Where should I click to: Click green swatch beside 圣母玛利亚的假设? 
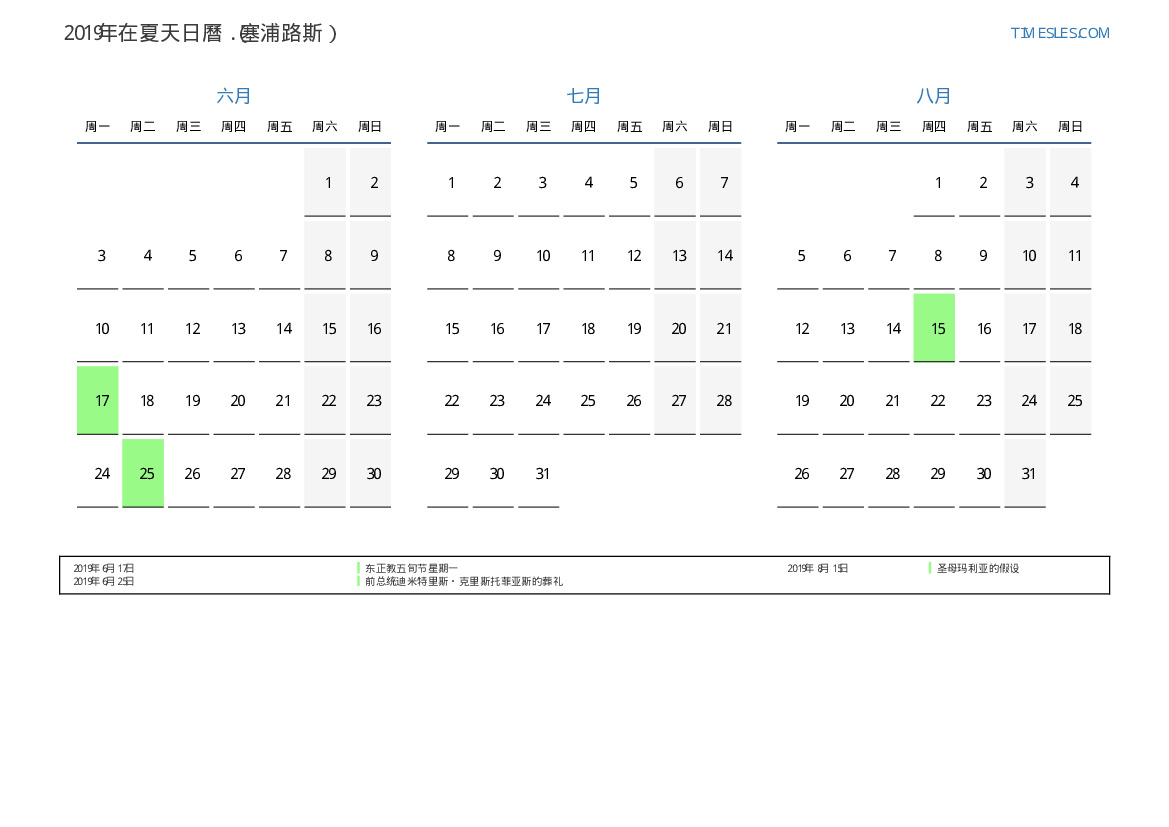[930, 568]
